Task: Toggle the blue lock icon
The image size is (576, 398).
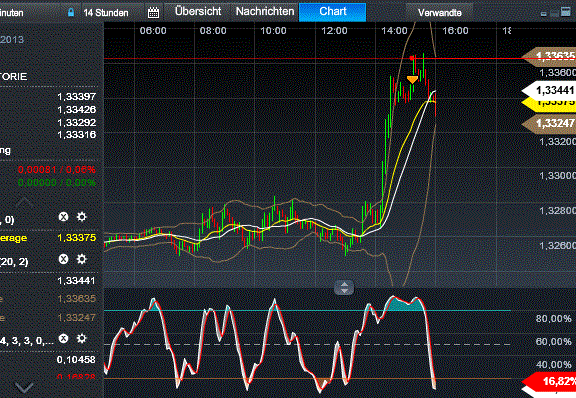Action: coord(71,12)
